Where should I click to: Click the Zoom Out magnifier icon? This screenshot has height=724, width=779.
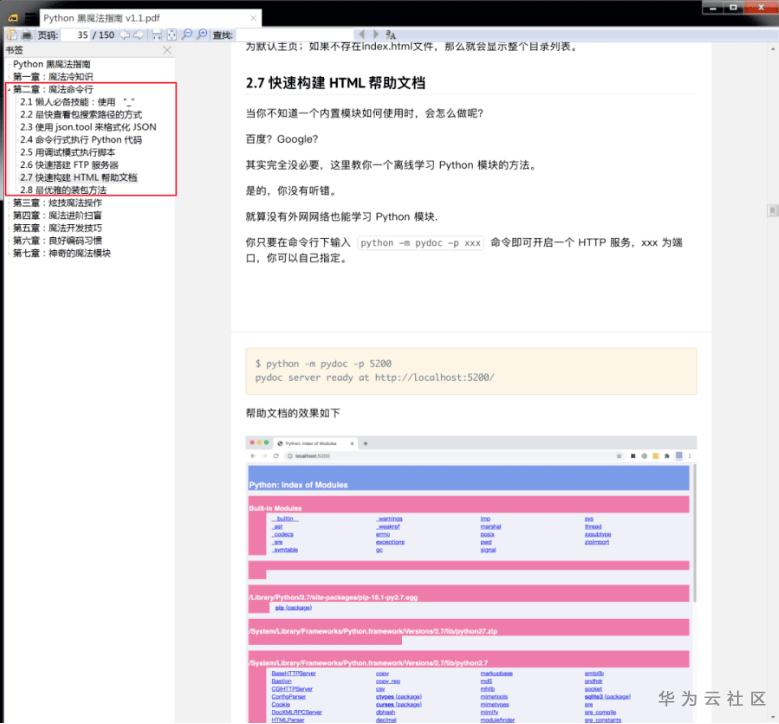[x=187, y=34]
